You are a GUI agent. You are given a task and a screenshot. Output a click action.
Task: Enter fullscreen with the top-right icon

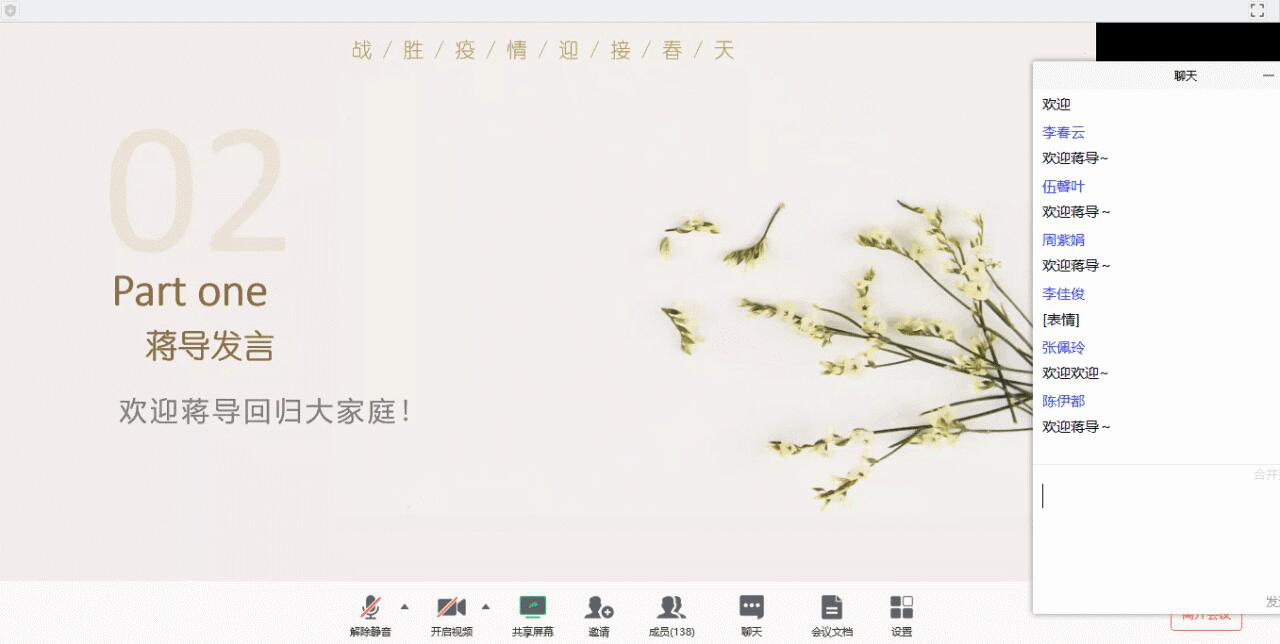[1257, 10]
